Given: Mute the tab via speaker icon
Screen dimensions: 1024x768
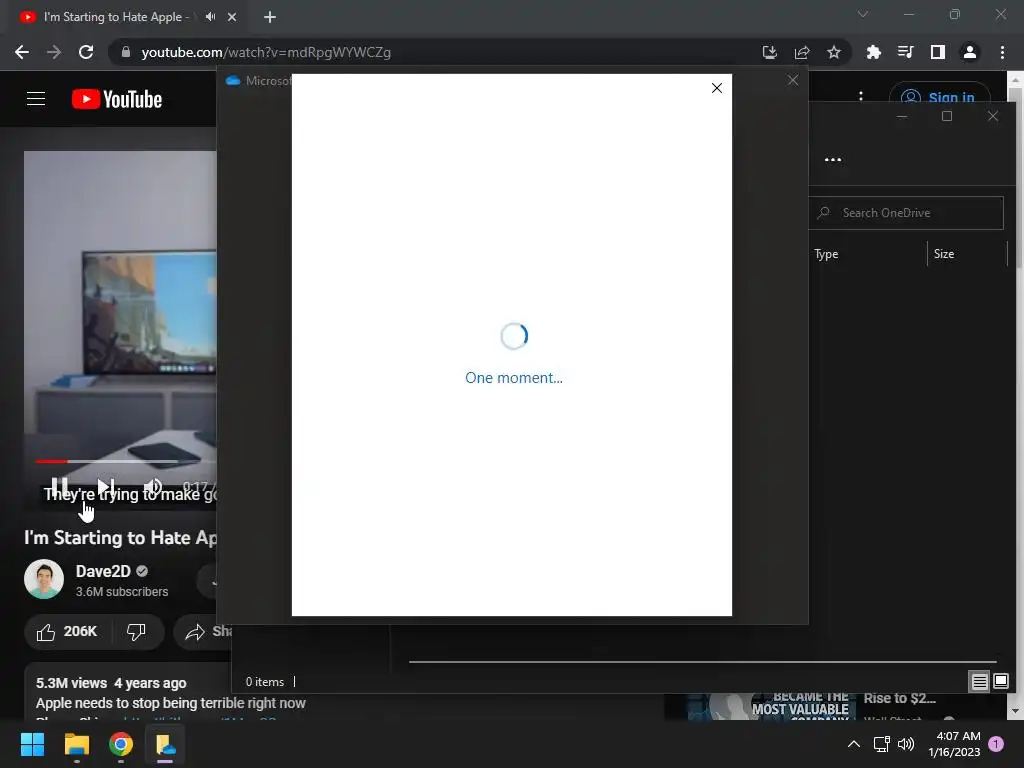Looking at the screenshot, I should pos(210,17).
